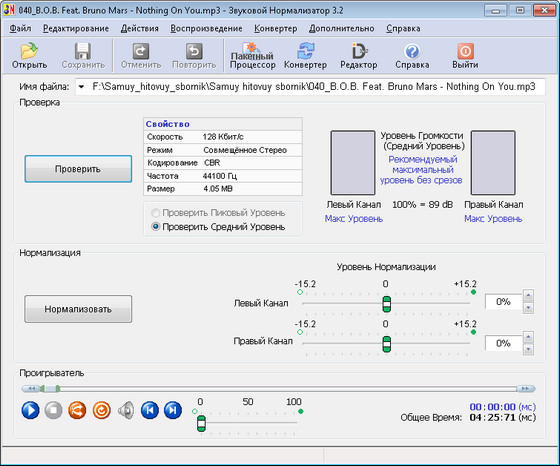This screenshot has width=560, height=466.
Task: Open the Дополнительно menu
Action: click(341, 29)
